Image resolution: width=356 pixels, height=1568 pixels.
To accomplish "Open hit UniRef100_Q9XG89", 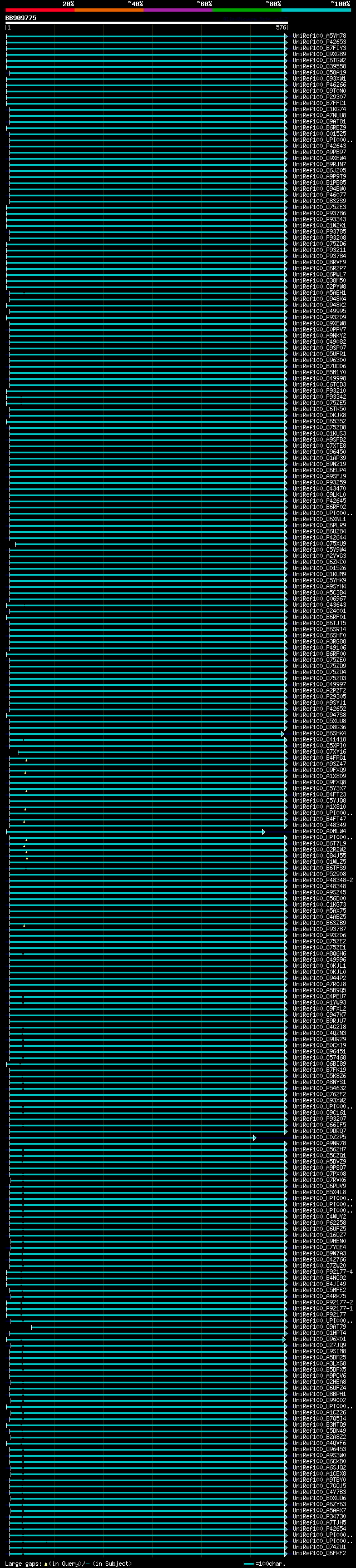I will (319, 54).
